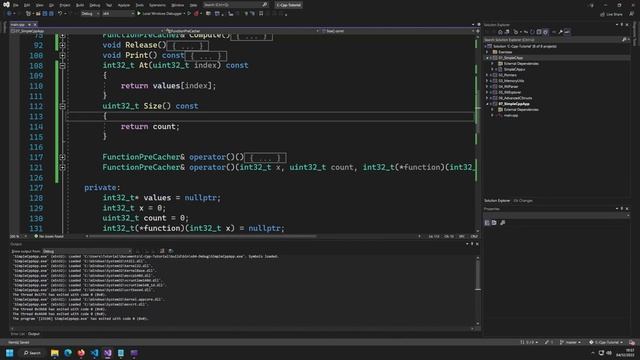Open the project scope dropdown above the editor
The width and height of the screenshot is (640, 360).
(x=87, y=31)
